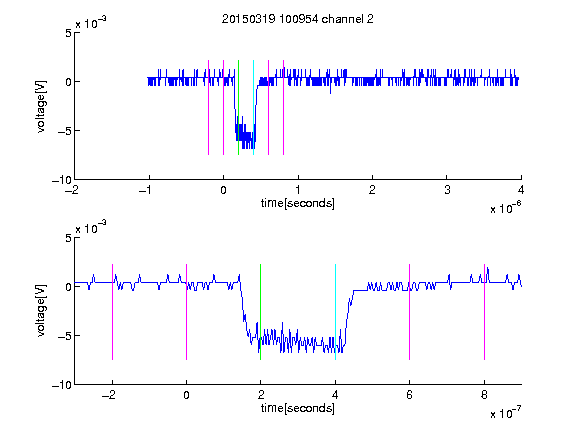Click the magenta marker at 8 in bottom plot

[x=485, y=312]
